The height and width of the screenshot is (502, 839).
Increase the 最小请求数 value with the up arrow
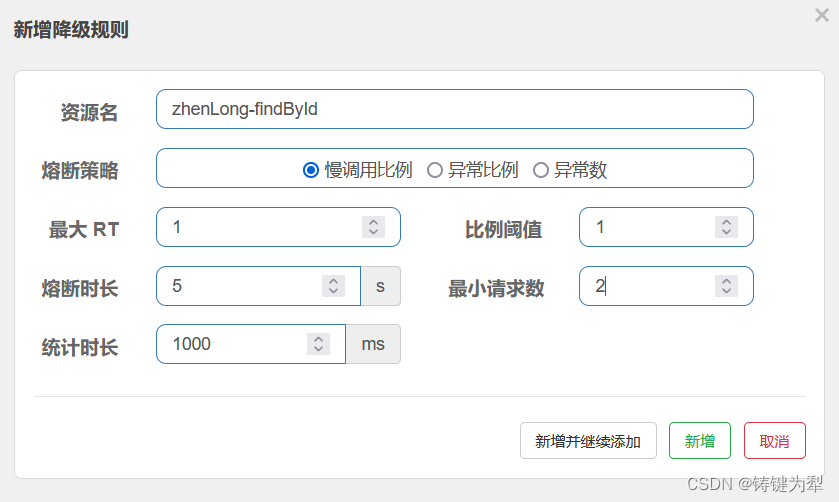tap(726, 280)
